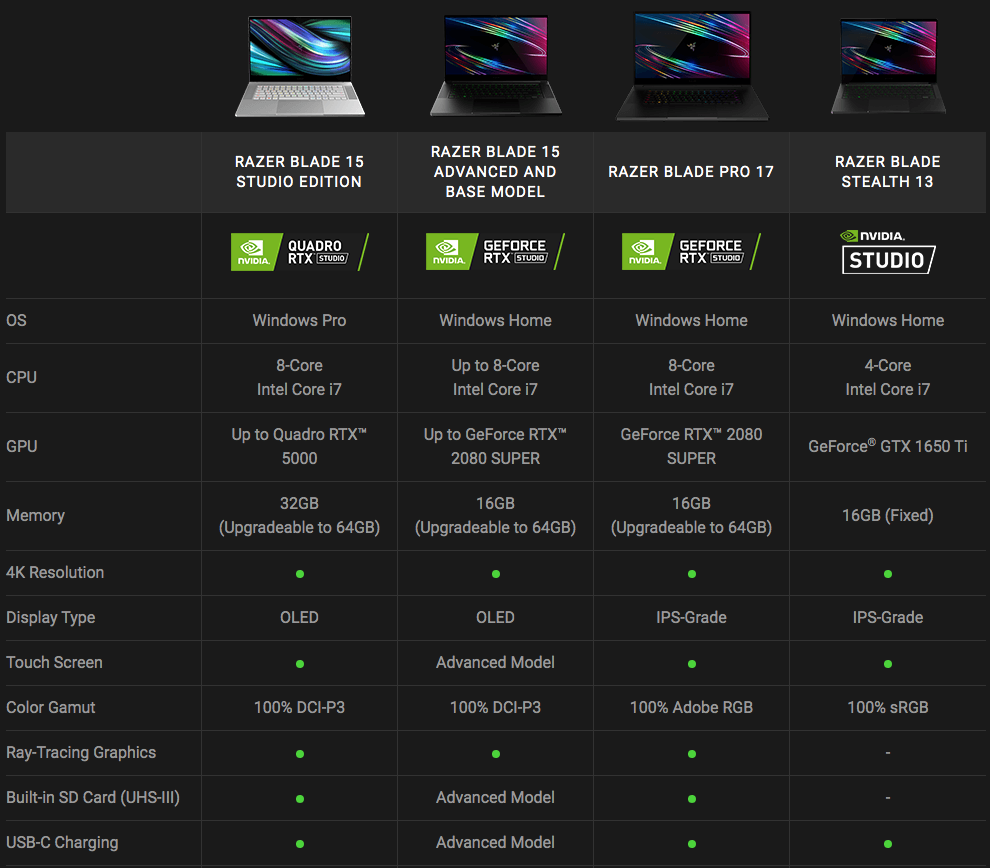Click the Touch Screen green dot for Blade Stealth 13
The image size is (990, 868).
888,664
